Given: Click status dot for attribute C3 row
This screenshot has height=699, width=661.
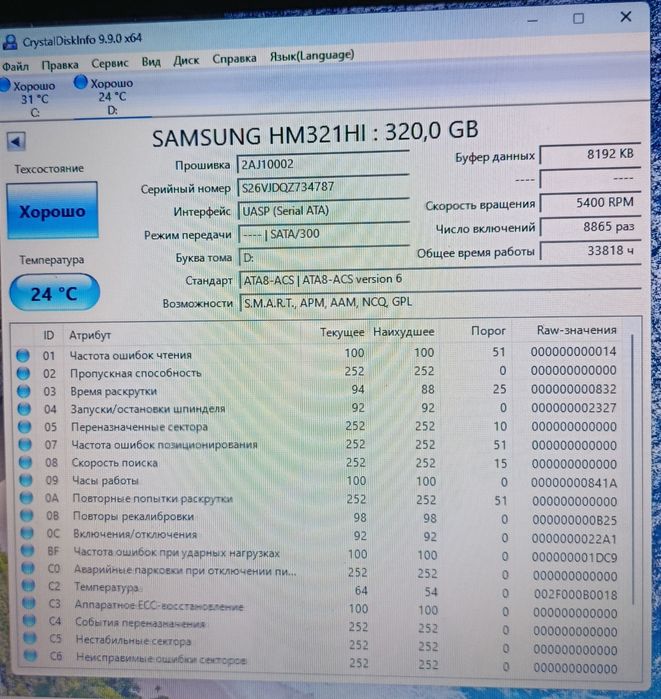Looking at the screenshot, I should (29, 603).
